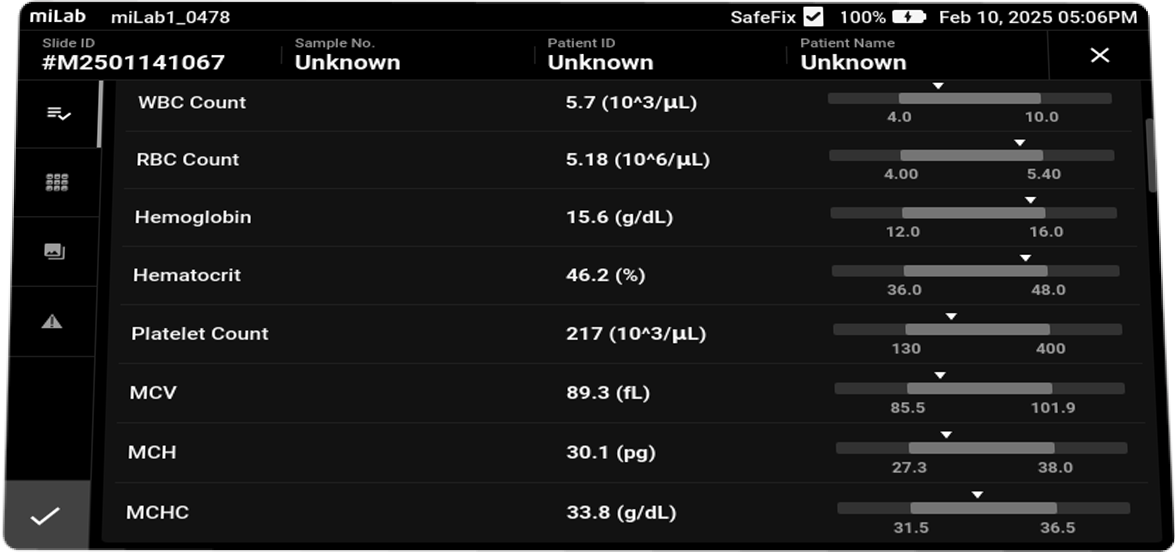Click the Platelet Count range bar
The image size is (1175, 552).
977,329
